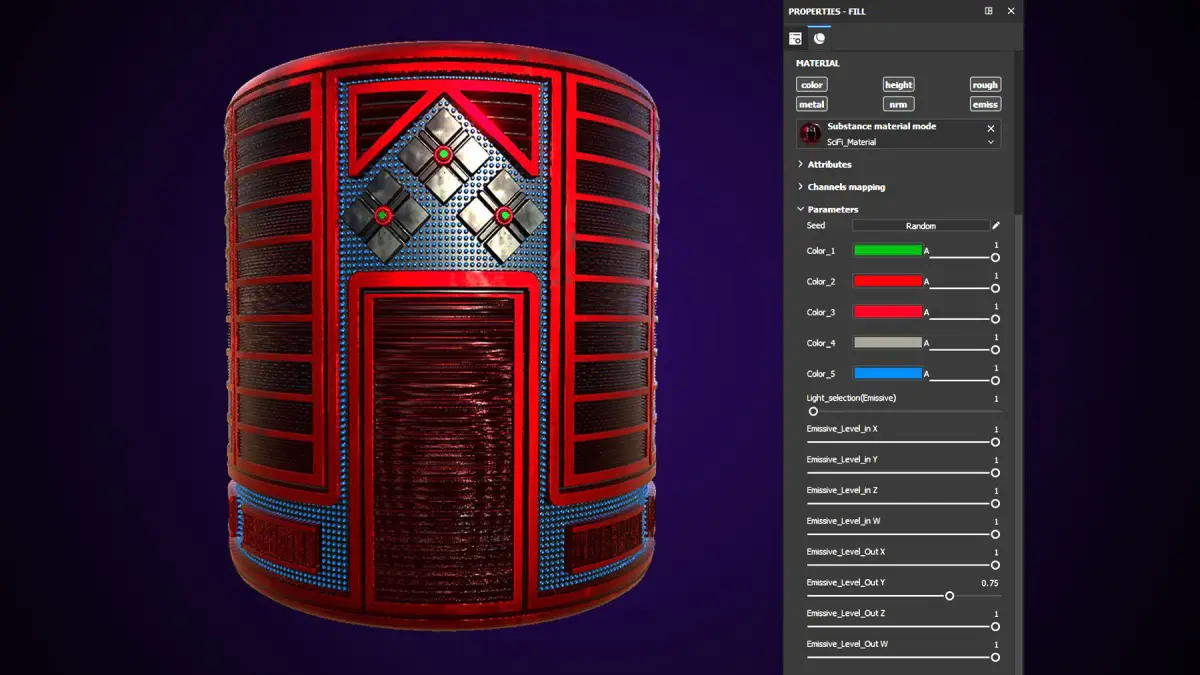
Task: Click the Emissive_Level_Out Y slider handle
Action: pyautogui.click(x=949, y=596)
